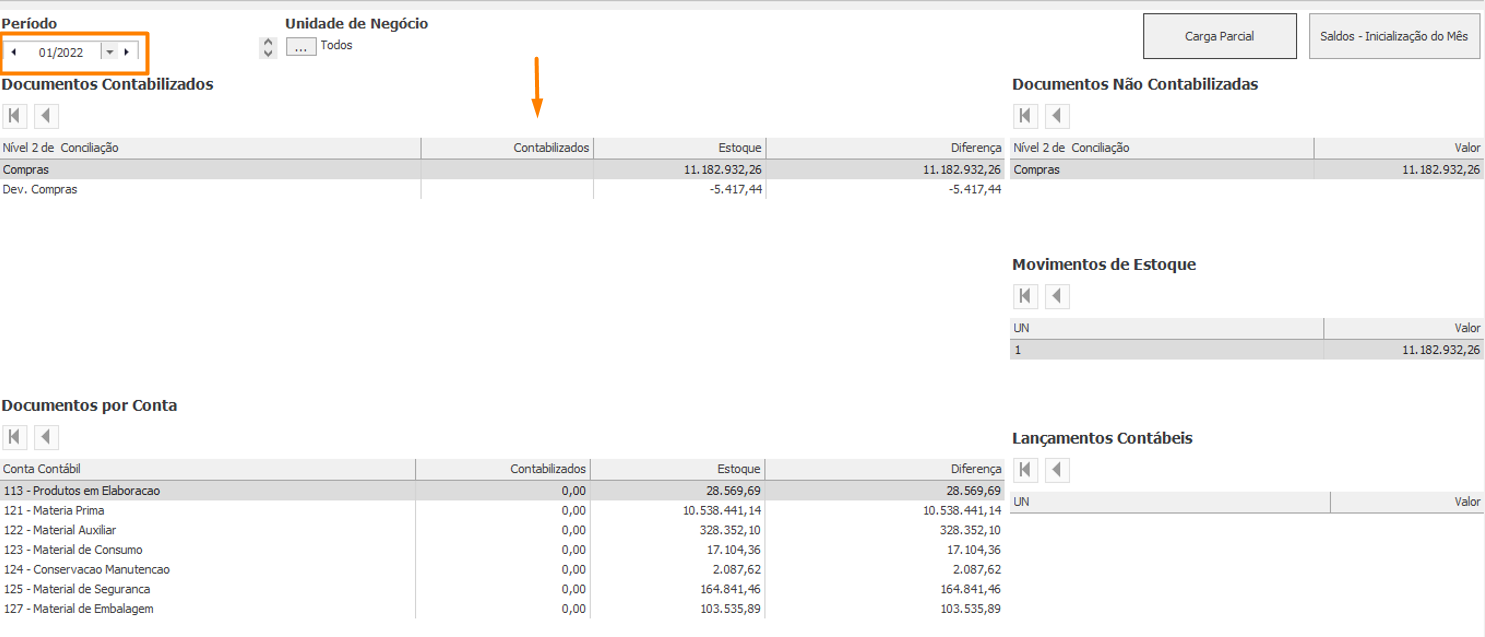This screenshot has width=1485, height=637.
Task: Select UN 1 row in Movimentos de Estoque
Action: pyautogui.click(x=1247, y=350)
